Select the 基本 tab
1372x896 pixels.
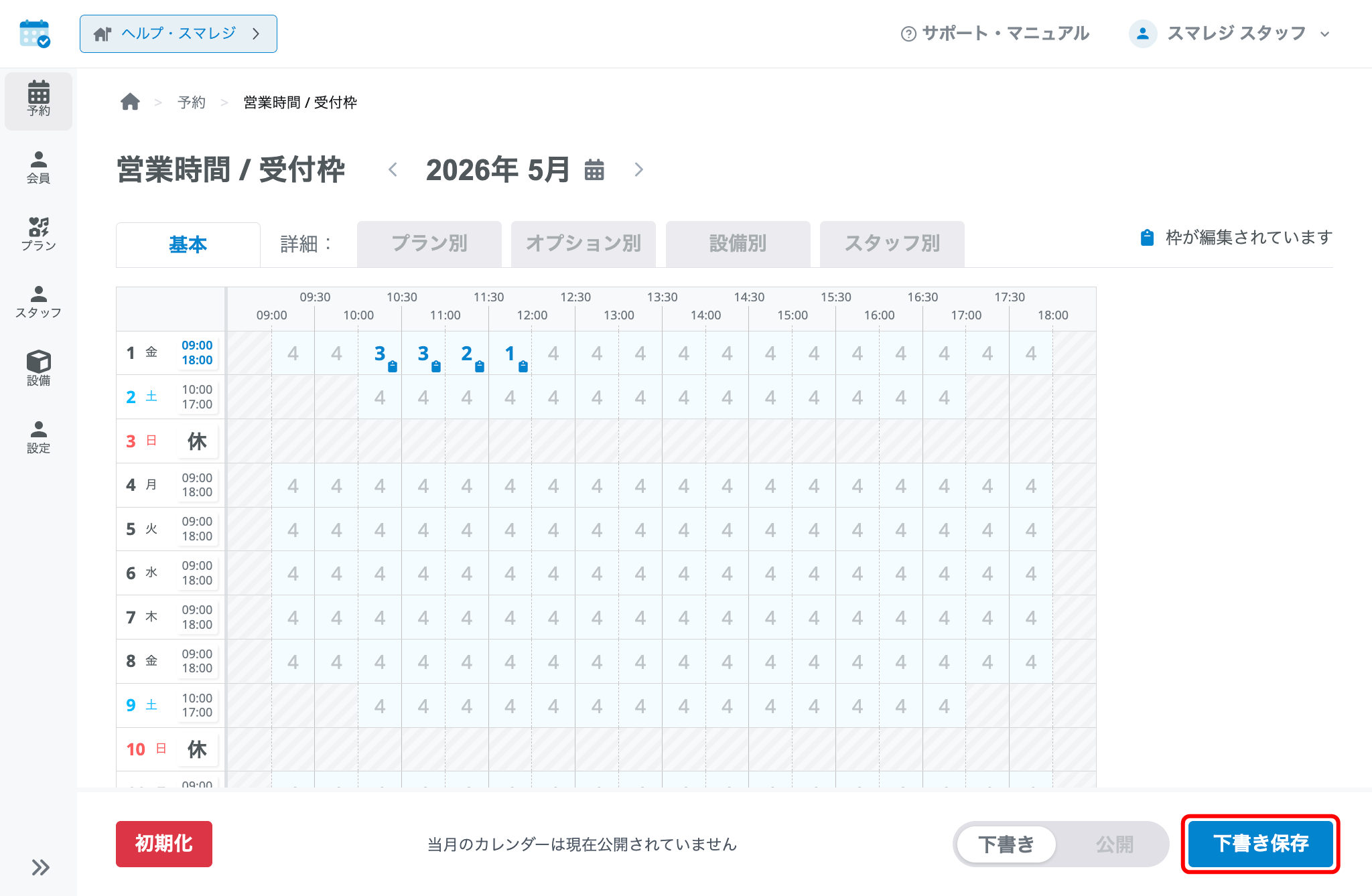pyautogui.click(x=188, y=244)
